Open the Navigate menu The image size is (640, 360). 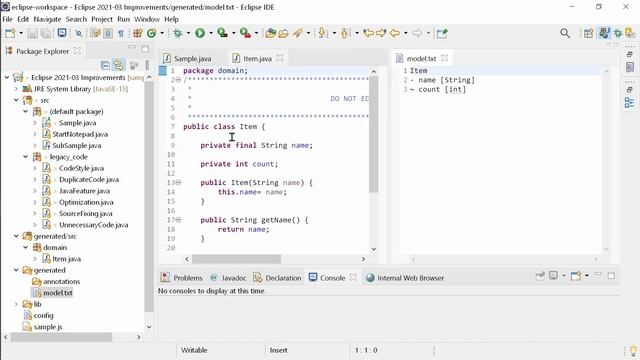(x=47, y=19)
